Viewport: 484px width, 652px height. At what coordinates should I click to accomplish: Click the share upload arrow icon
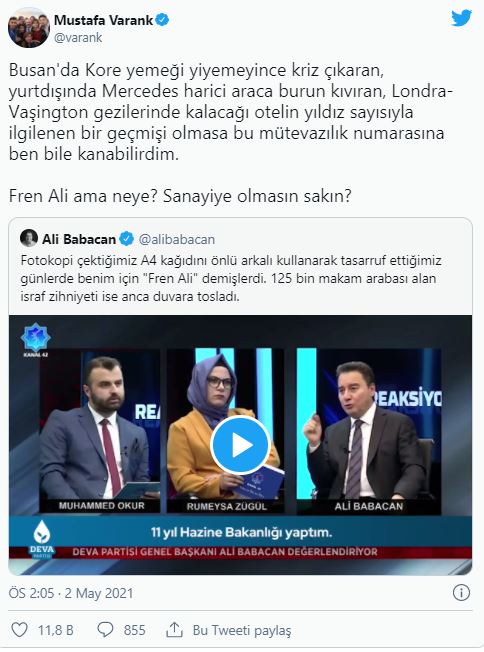174,630
